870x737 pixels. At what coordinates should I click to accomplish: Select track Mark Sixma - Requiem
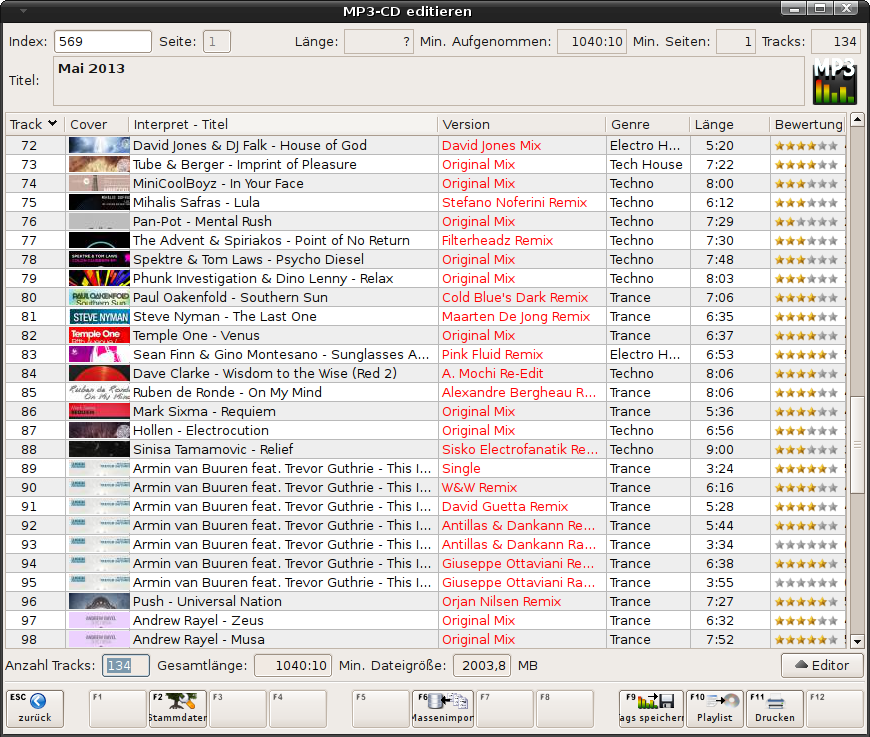click(x=204, y=412)
